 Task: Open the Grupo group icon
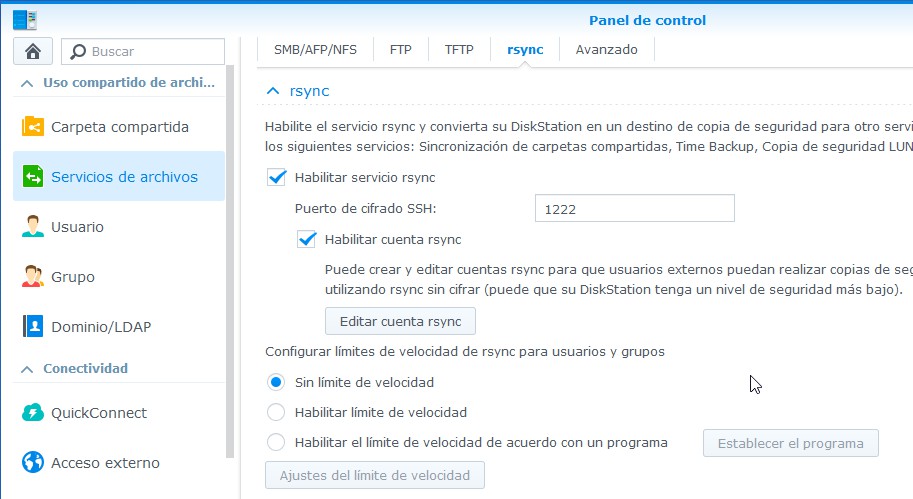[x=33, y=277]
